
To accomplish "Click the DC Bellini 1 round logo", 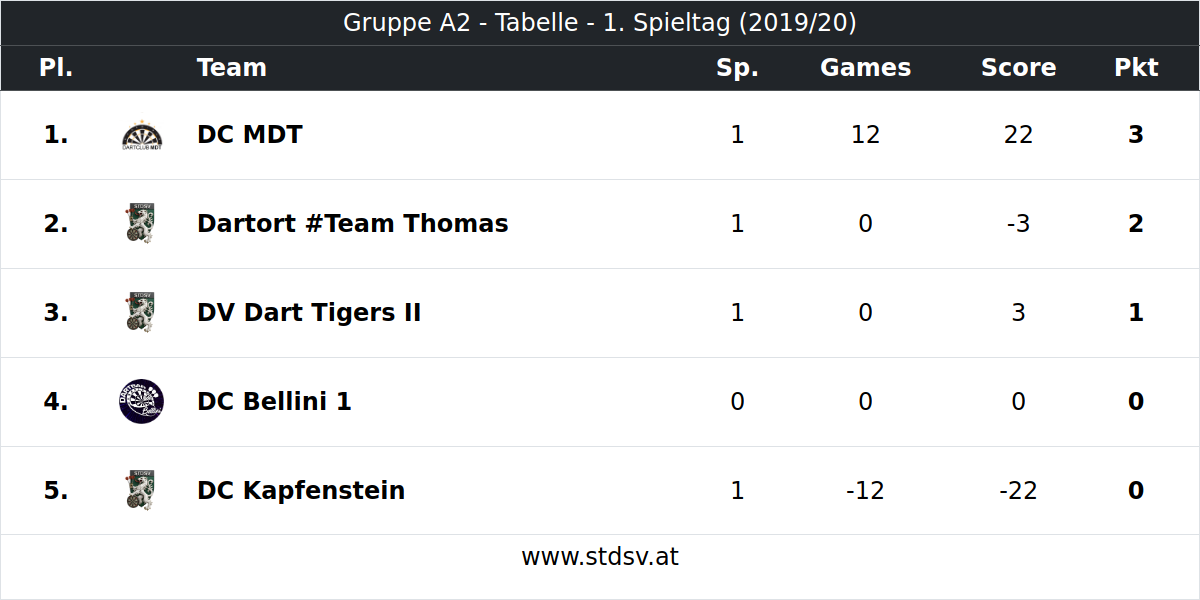I will click(x=141, y=401).
